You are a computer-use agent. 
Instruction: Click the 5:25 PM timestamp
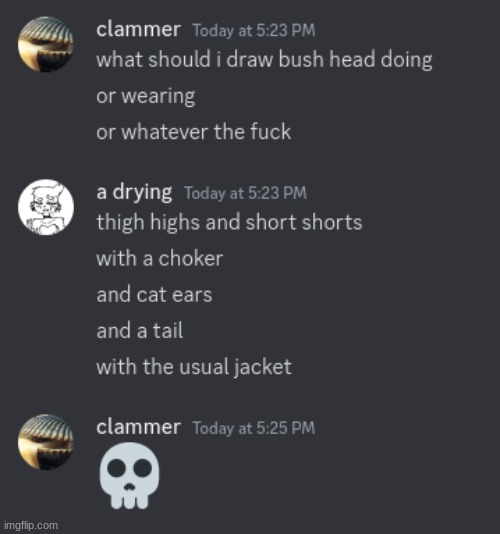[254, 428]
